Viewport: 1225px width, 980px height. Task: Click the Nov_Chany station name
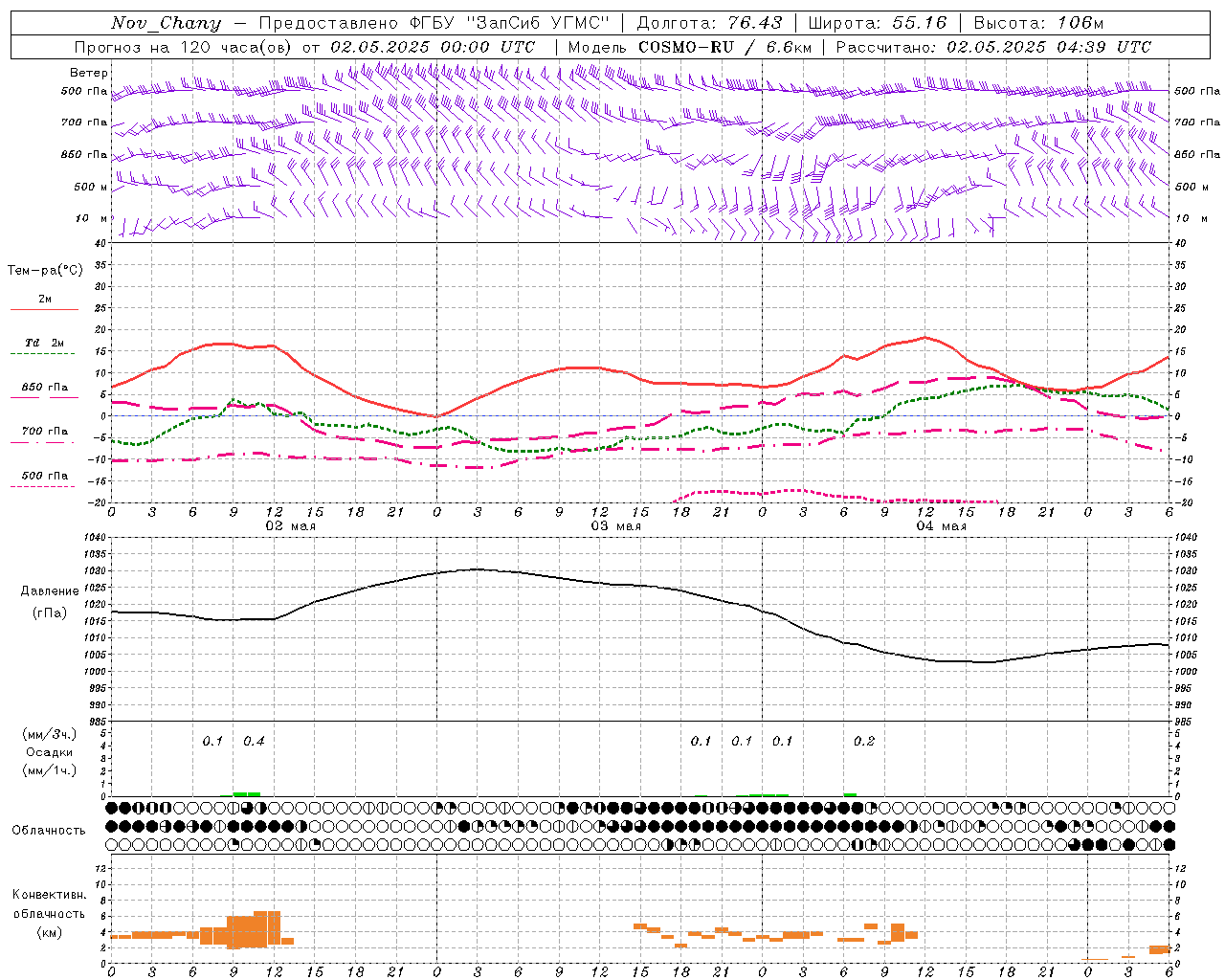166,23
